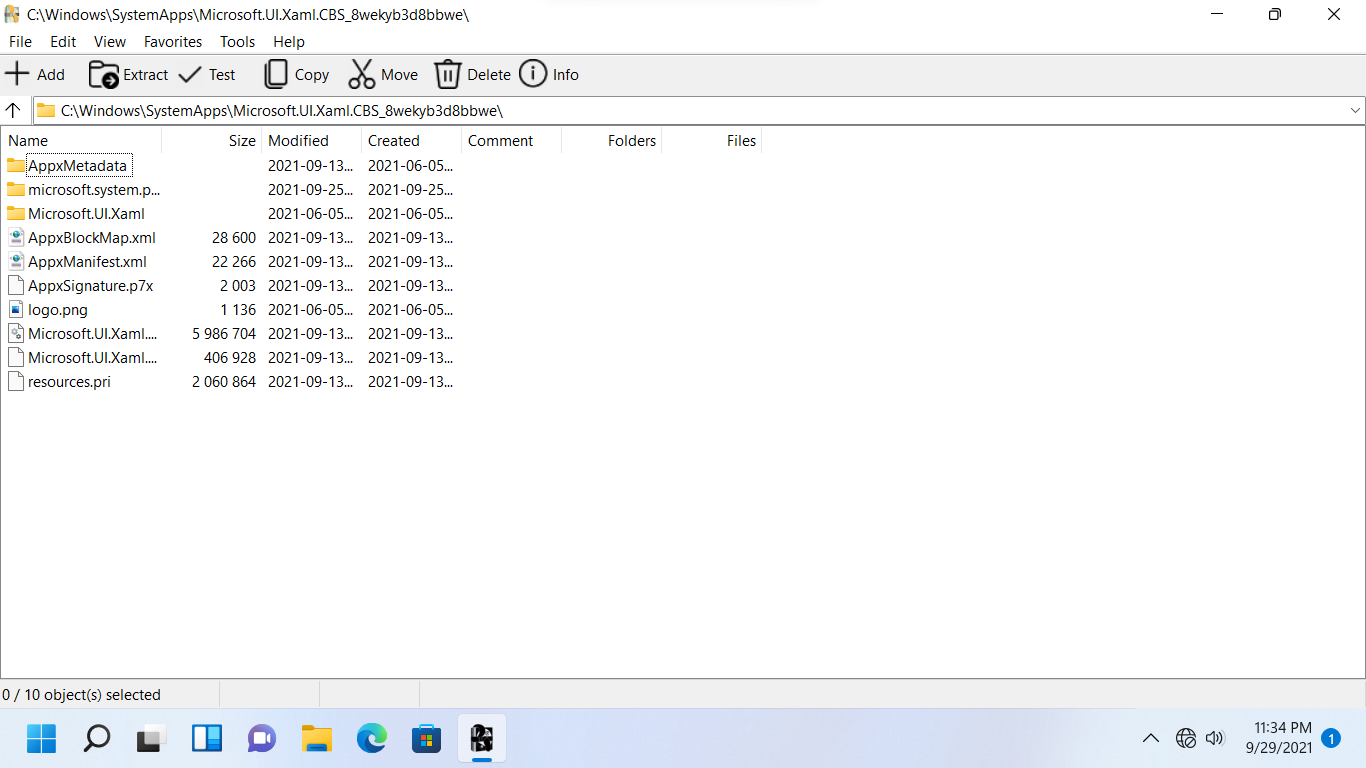Sort by the Created column header
The height and width of the screenshot is (768, 1366).
tap(412, 141)
